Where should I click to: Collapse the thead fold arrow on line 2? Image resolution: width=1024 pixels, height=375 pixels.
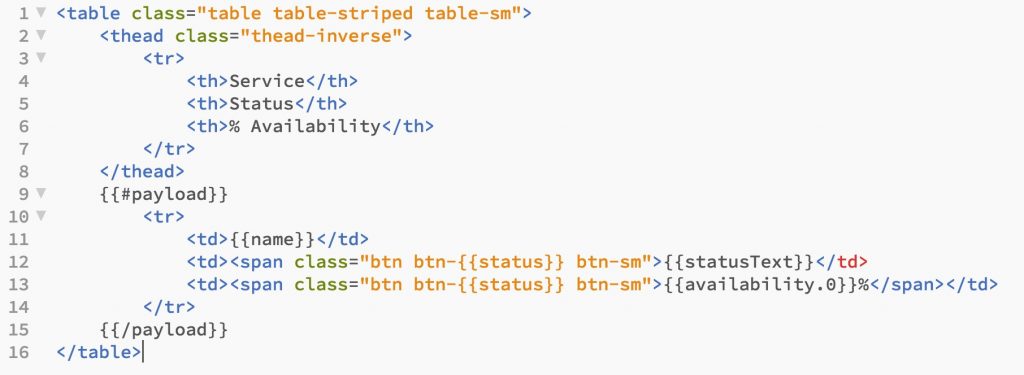tap(41, 35)
